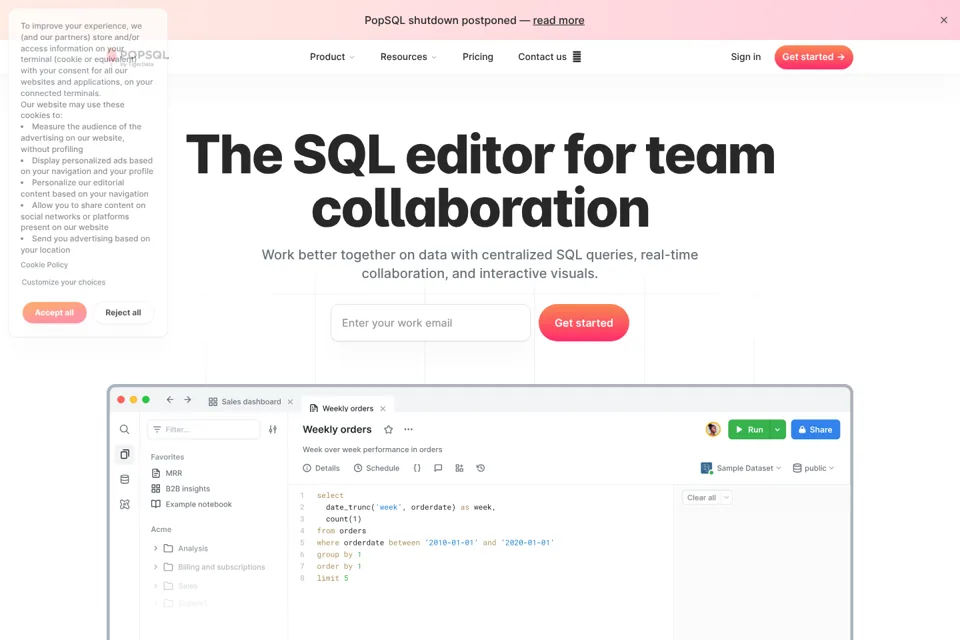Expand the Billing and subscriptions folder chevron
The height and width of the screenshot is (640, 960).
156,567
